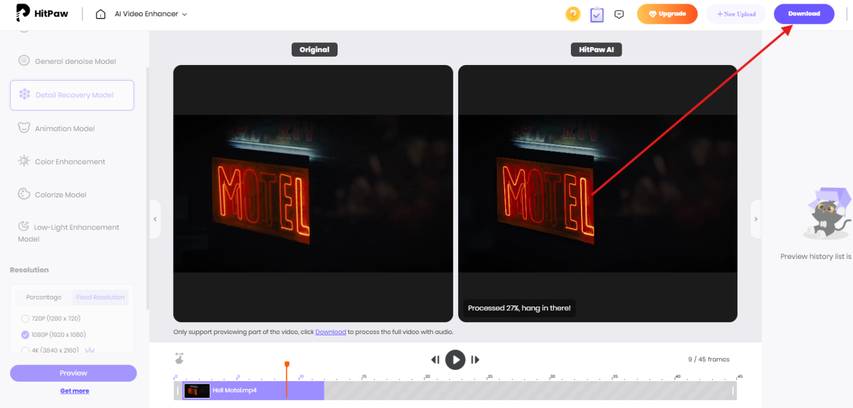The width and height of the screenshot is (853, 408).
Task: Click the General denoise Model icon
Action: pos(24,60)
